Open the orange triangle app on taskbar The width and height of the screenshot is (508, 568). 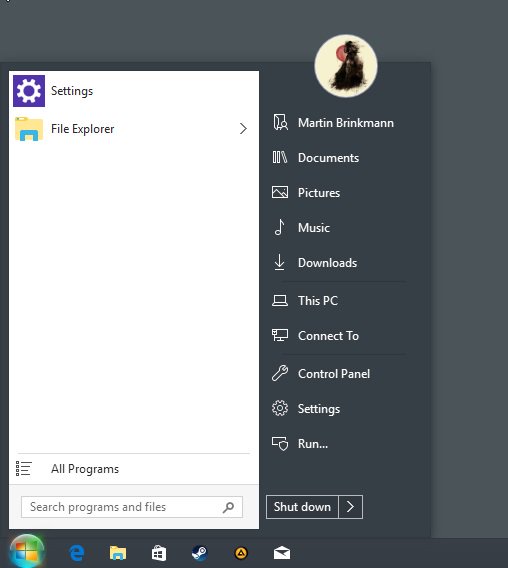(241, 553)
